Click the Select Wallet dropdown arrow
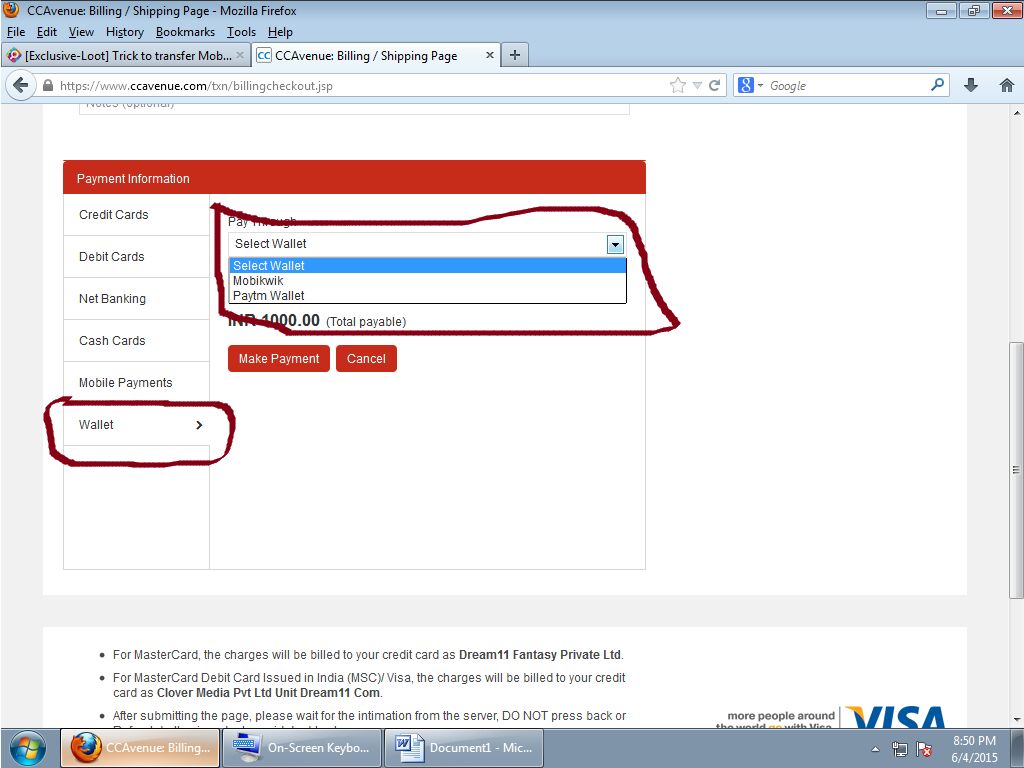The width and height of the screenshot is (1024, 768). click(615, 244)
